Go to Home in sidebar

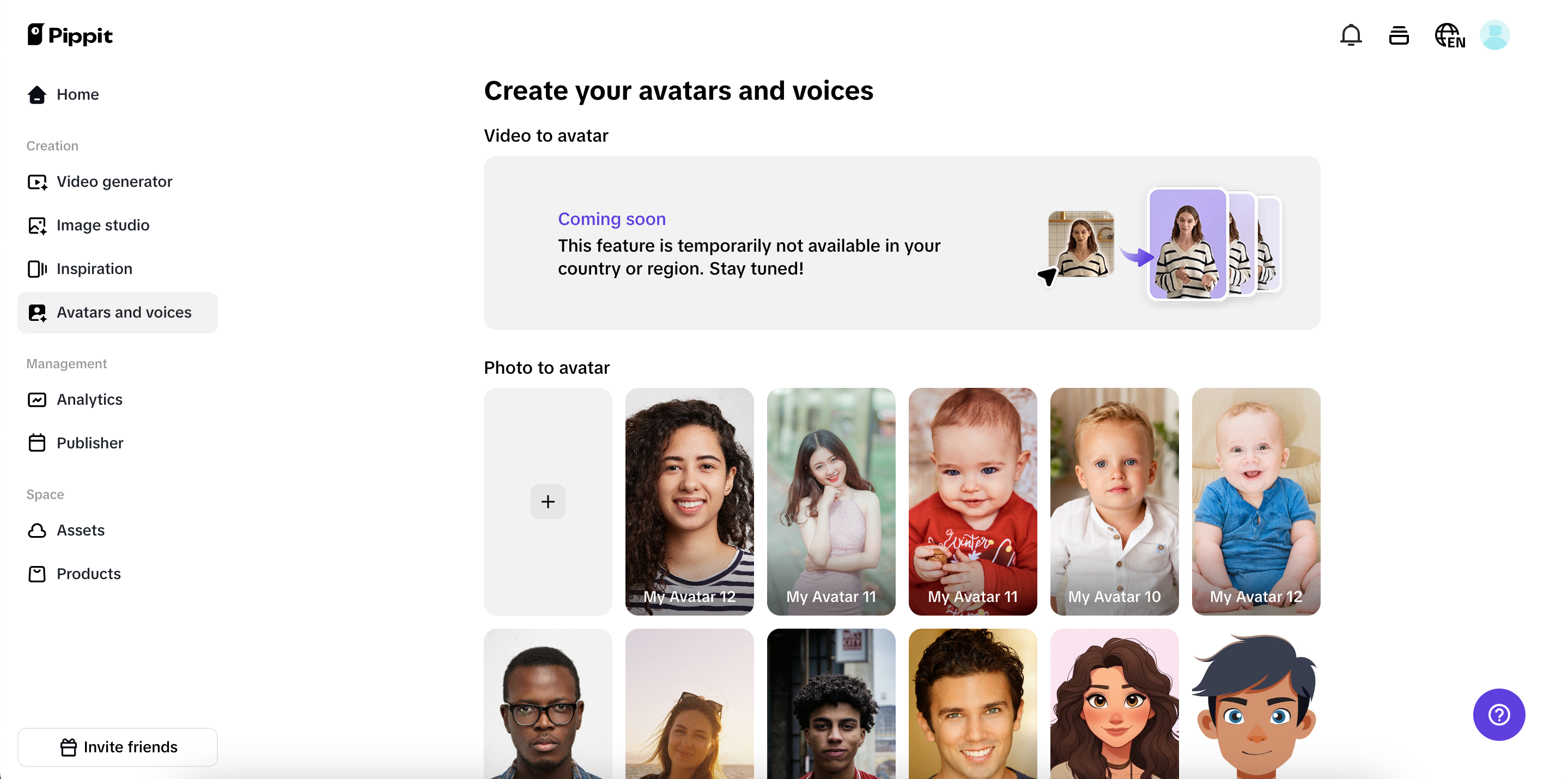tap(77, 94)
